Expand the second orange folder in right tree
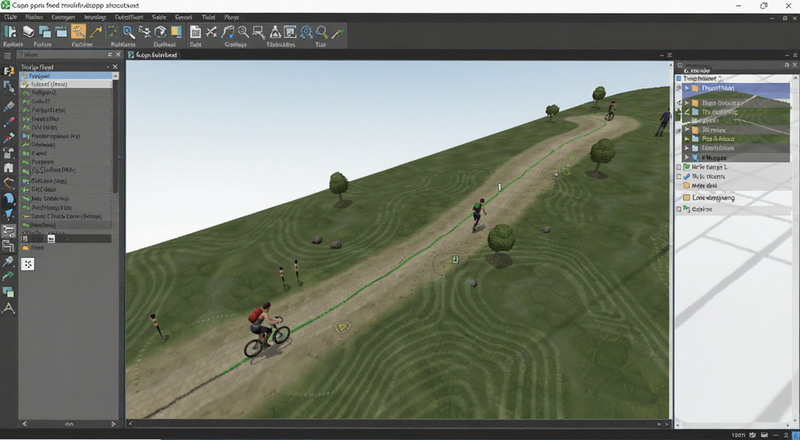This screenshot has height=440, width=800. [687, 103]
